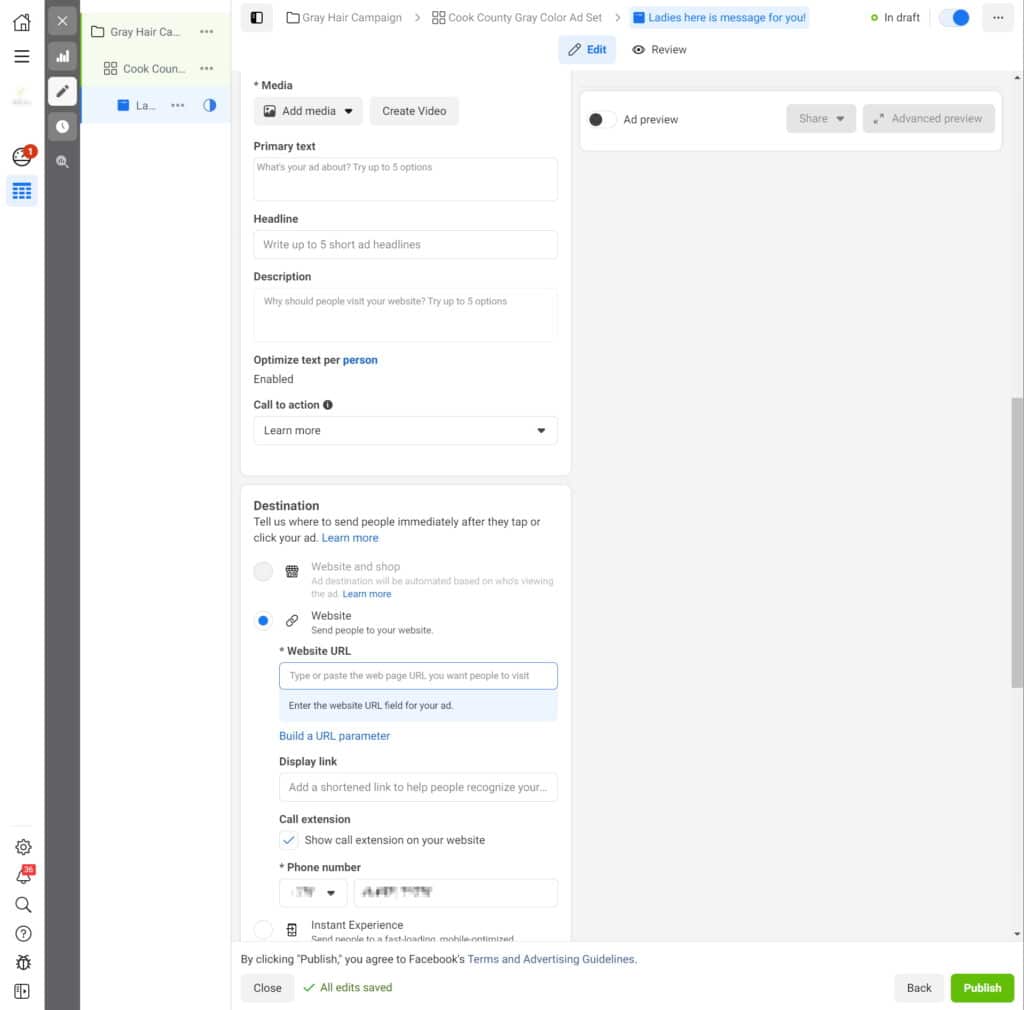Open notifications bell icon
Screen dimensions: 1024x1010
22,876
